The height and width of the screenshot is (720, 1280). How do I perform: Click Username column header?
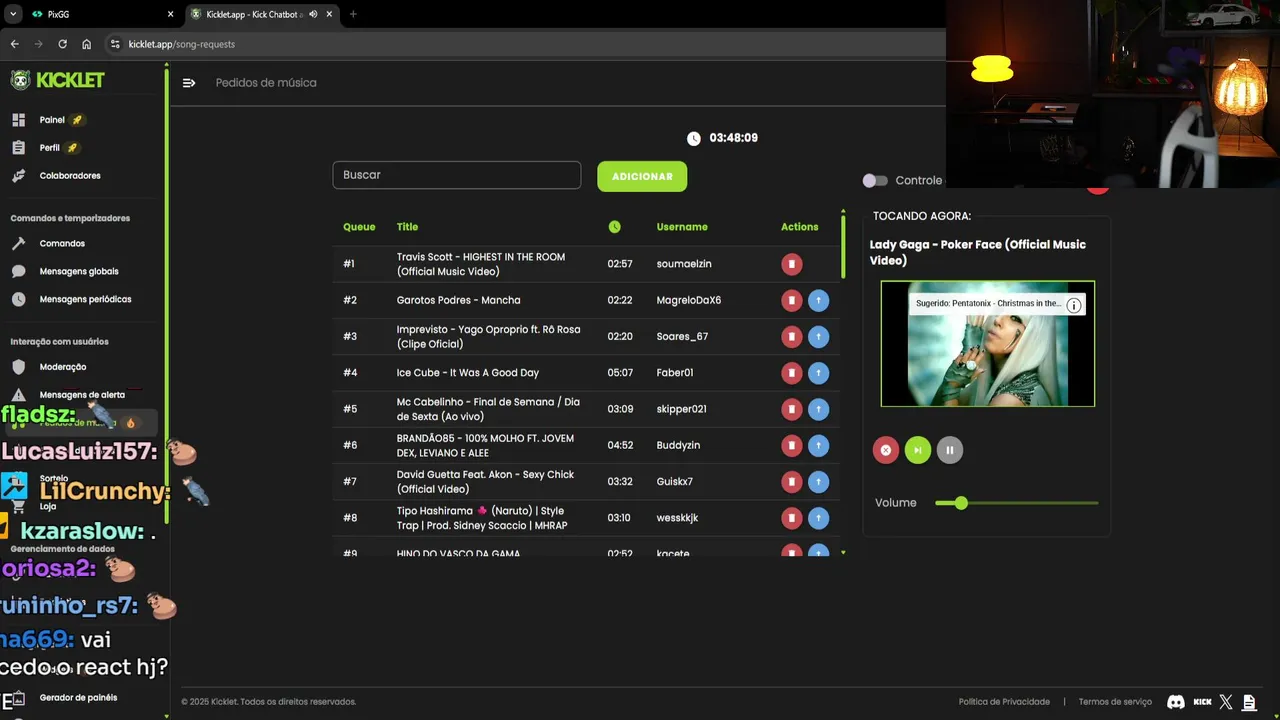click(x=682, y=227)
